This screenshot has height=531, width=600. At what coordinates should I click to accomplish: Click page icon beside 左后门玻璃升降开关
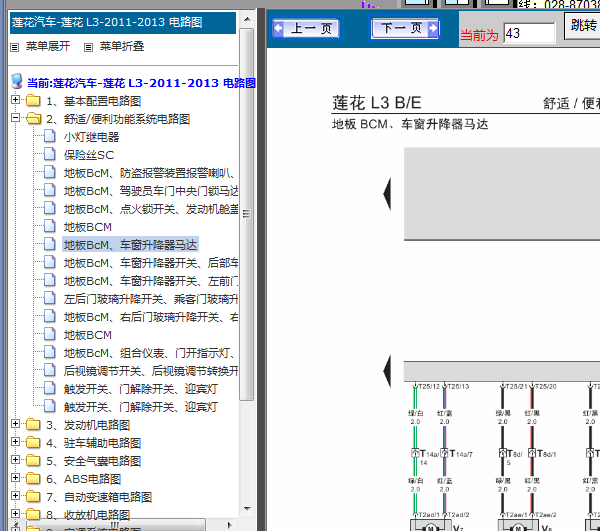pos(50,298)
